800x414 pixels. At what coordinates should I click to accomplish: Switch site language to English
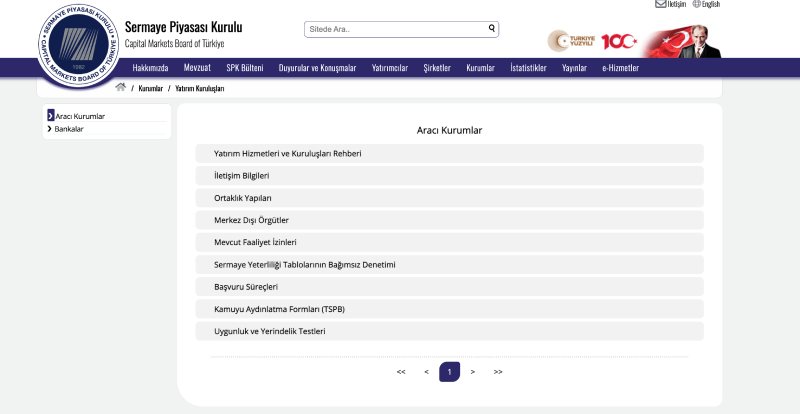[x=711, y=4]
